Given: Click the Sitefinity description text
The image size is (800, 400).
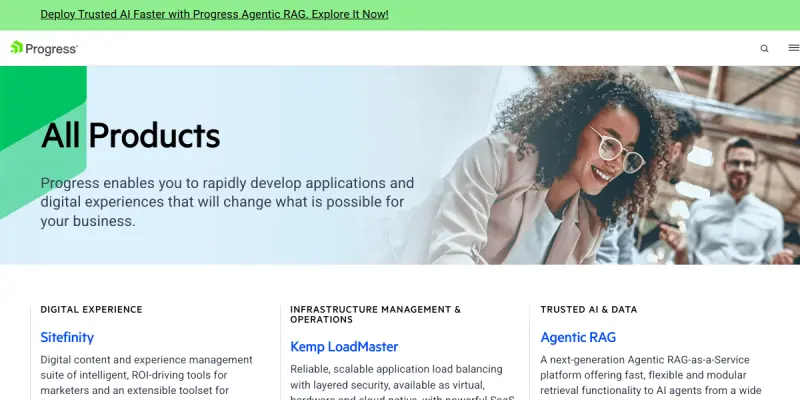Looking at the screenshot, I should (x=146, y=378).
